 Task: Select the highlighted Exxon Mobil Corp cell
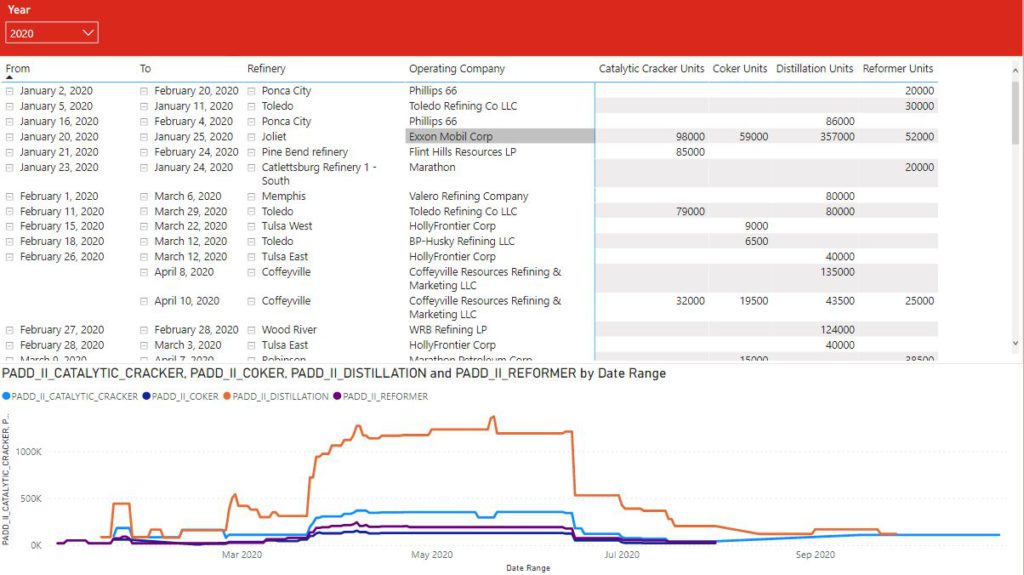pos(500,137)
